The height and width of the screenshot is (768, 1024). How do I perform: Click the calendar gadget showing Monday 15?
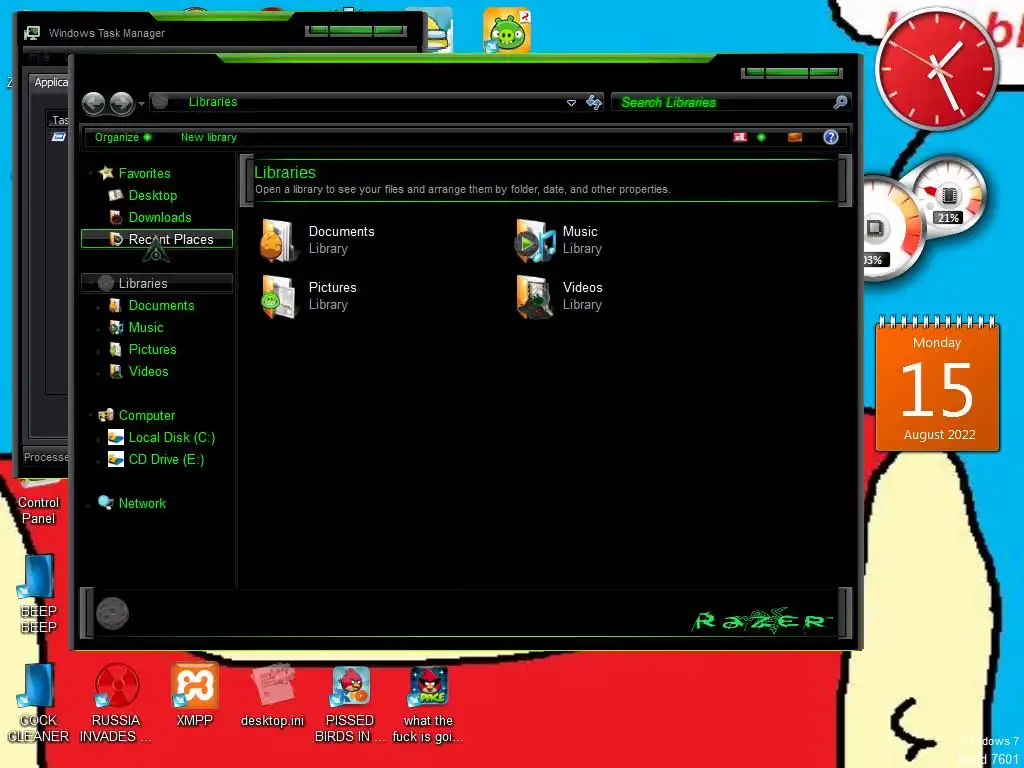(937, 384)
